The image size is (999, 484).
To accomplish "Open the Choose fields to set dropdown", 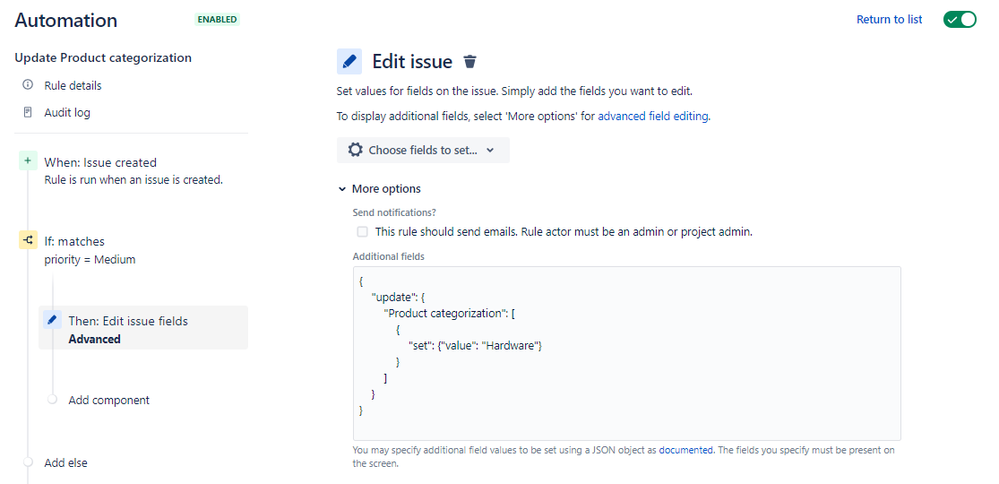I will tap(423, 150).
